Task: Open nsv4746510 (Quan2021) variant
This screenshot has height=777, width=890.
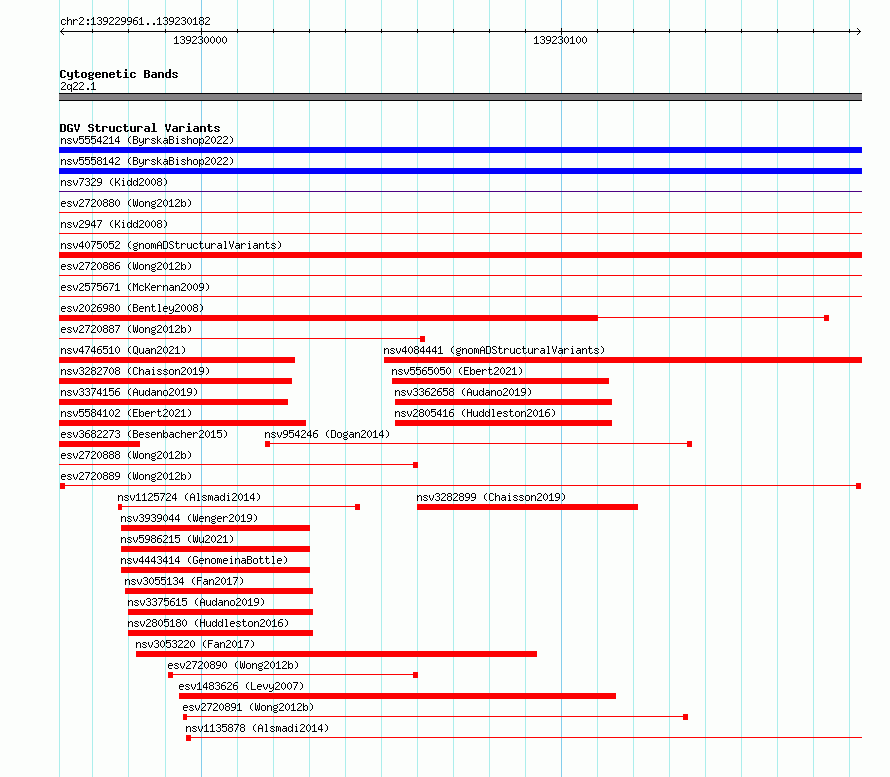Action: pyautogui.click(x=123, y=350)
